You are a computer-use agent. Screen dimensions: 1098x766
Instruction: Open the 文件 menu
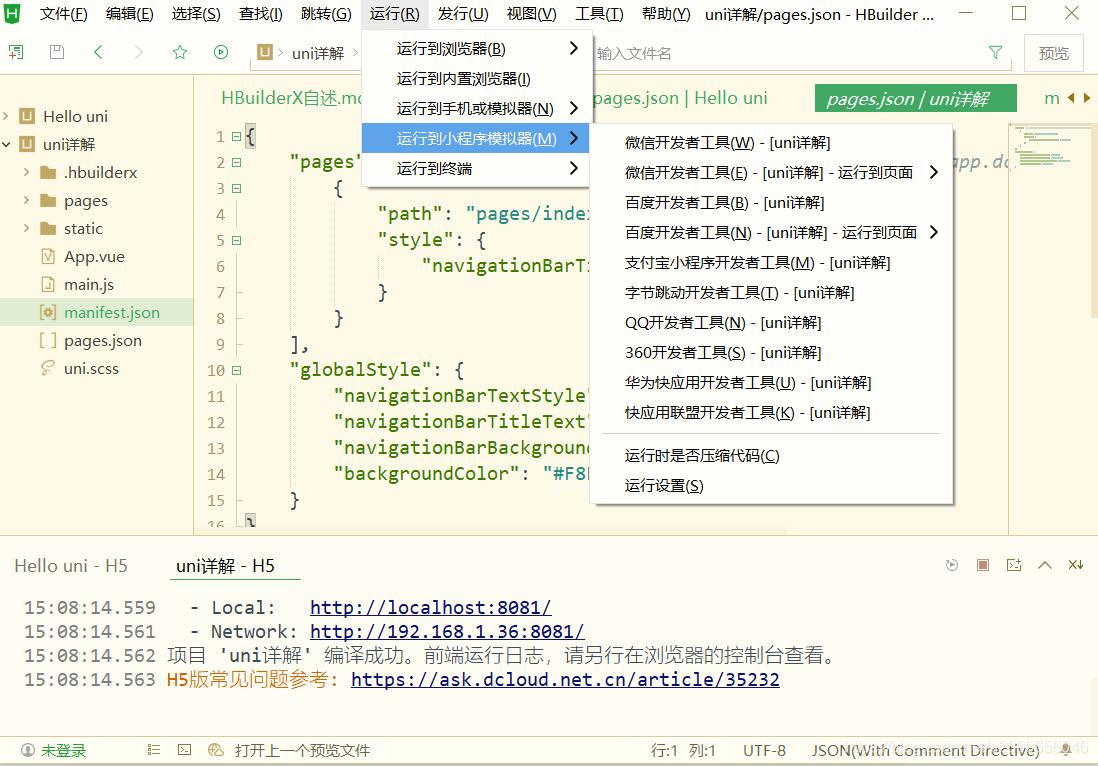tap(64, 14)
